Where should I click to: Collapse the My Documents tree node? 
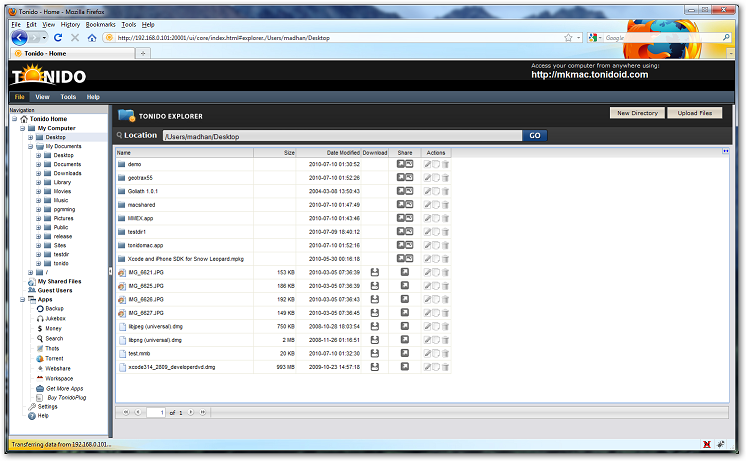pyautogui.click(x=30, y=147)
